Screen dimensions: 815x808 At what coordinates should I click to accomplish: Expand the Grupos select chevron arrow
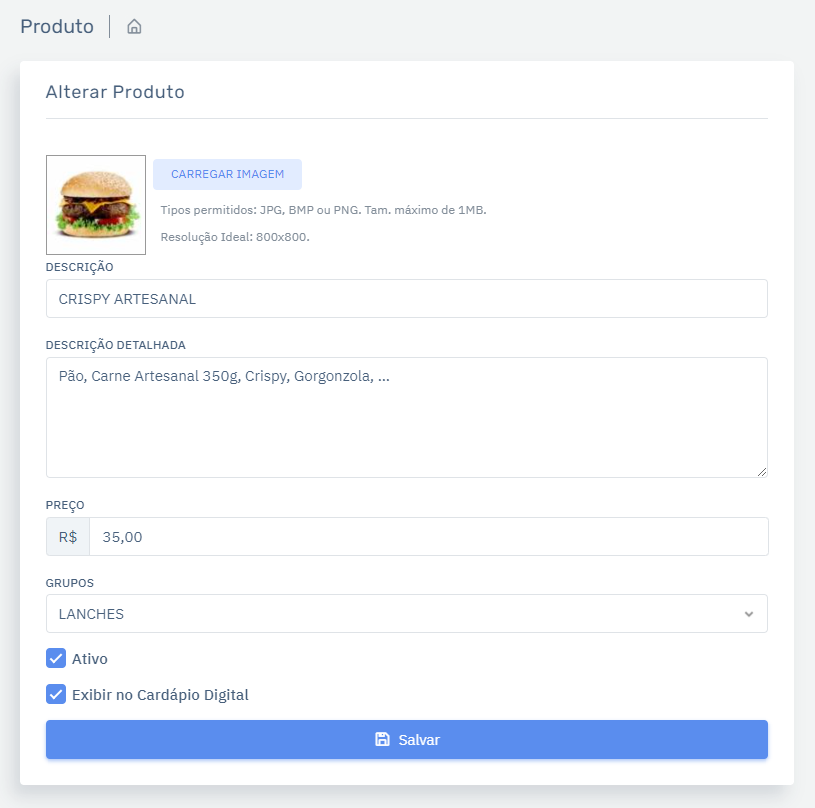coord(749,614)
